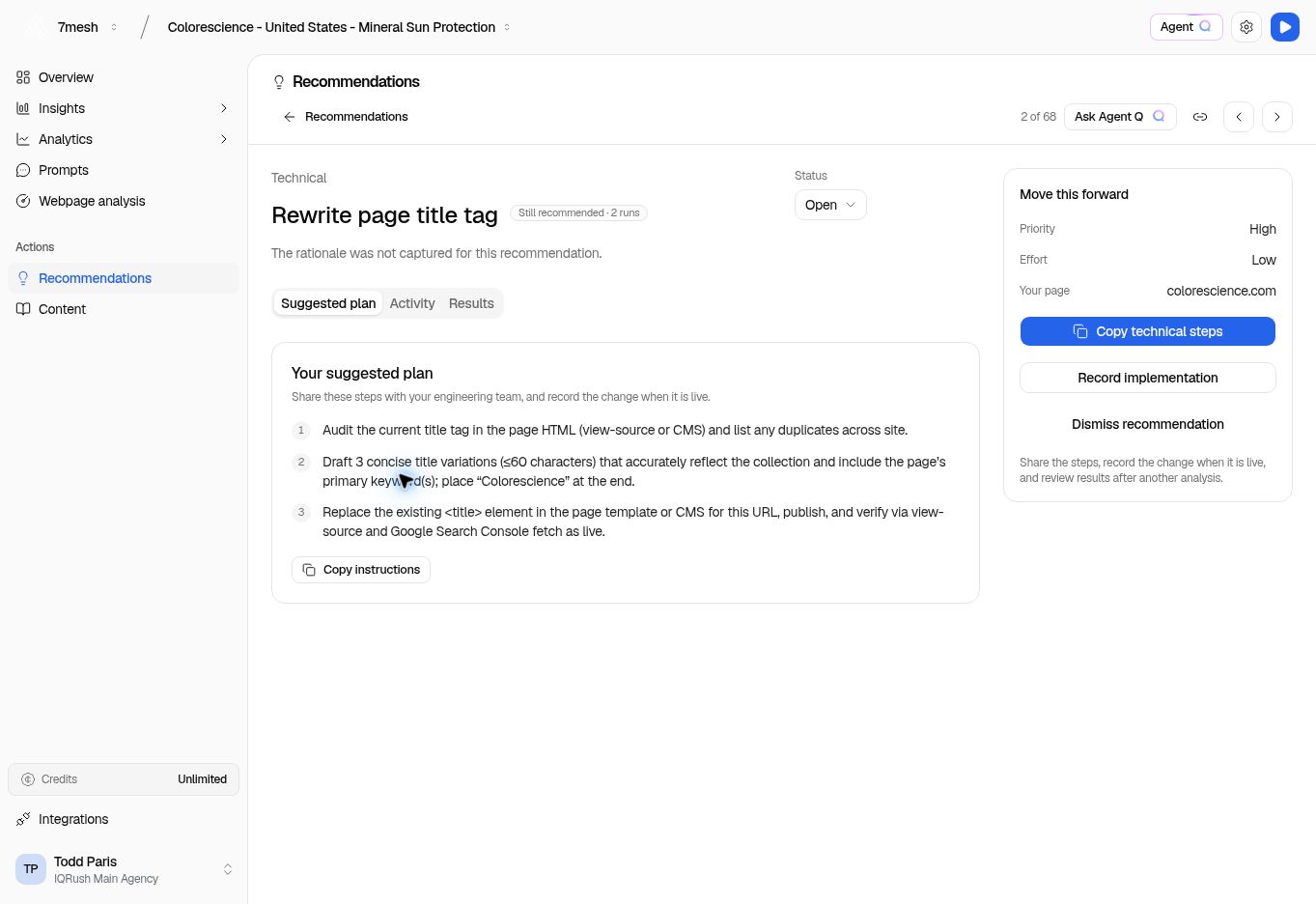Open the Status dropdown showing Open
The width and height of the screenshot is (1316, 904).
[830, 205]
